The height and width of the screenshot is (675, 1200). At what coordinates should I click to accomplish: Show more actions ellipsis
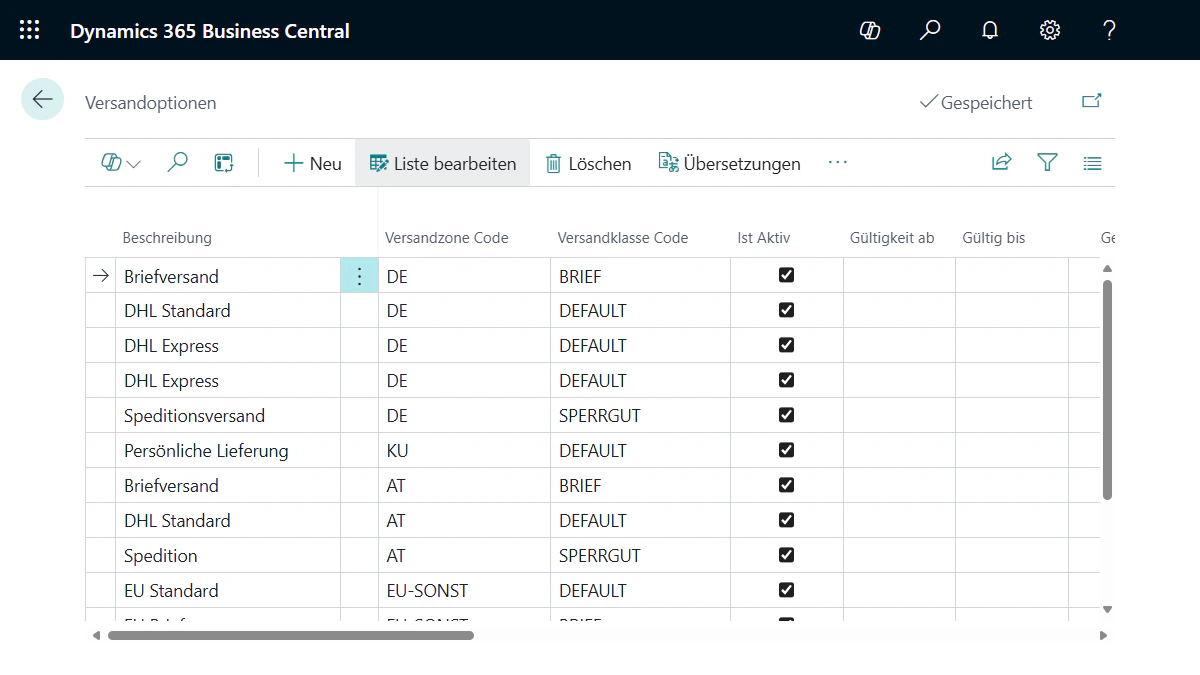click(838, 163)
